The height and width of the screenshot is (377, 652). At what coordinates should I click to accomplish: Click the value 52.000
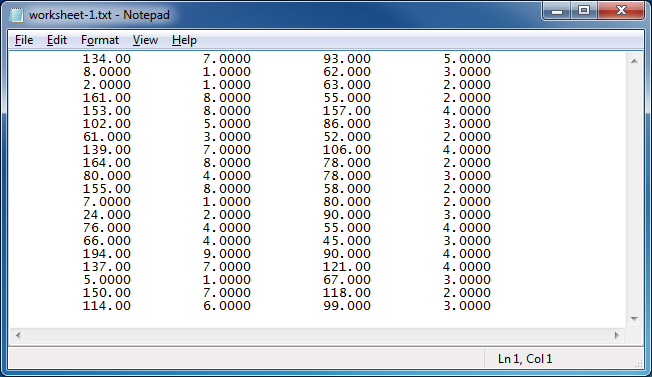click(347, 136)
